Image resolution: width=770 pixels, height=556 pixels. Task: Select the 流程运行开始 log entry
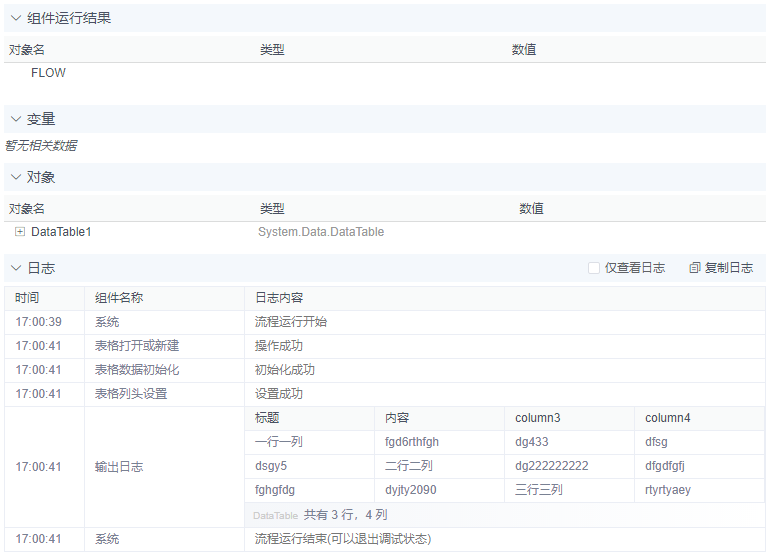coord(291,322)
